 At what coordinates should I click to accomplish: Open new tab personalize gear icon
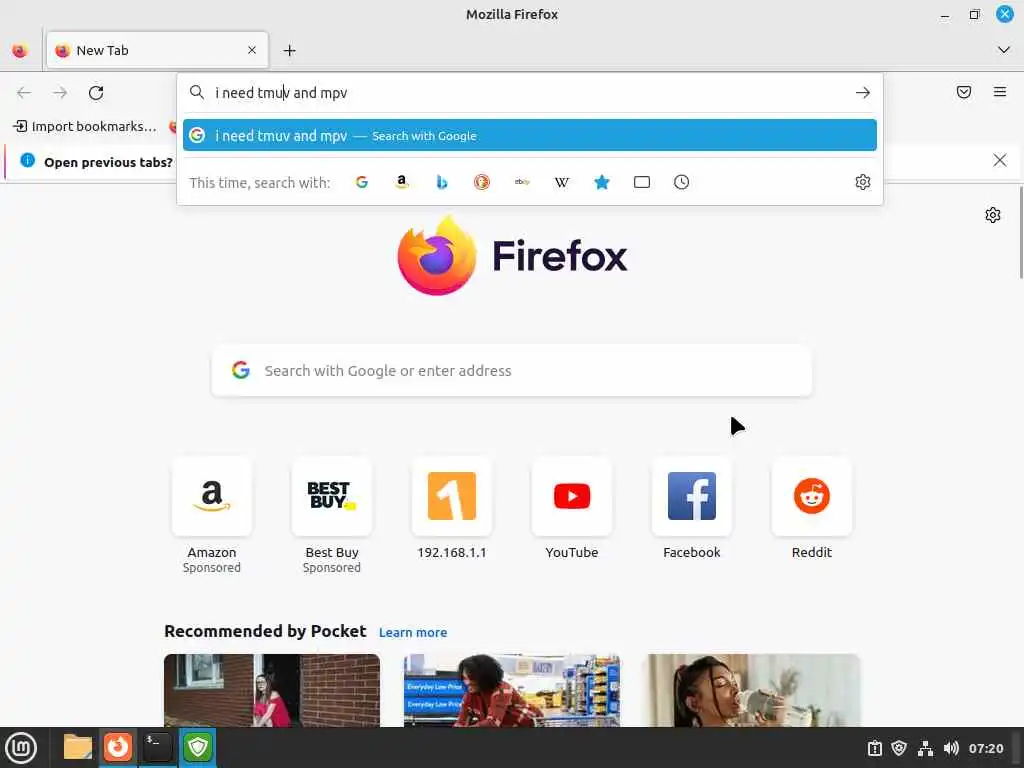point(993,215)
